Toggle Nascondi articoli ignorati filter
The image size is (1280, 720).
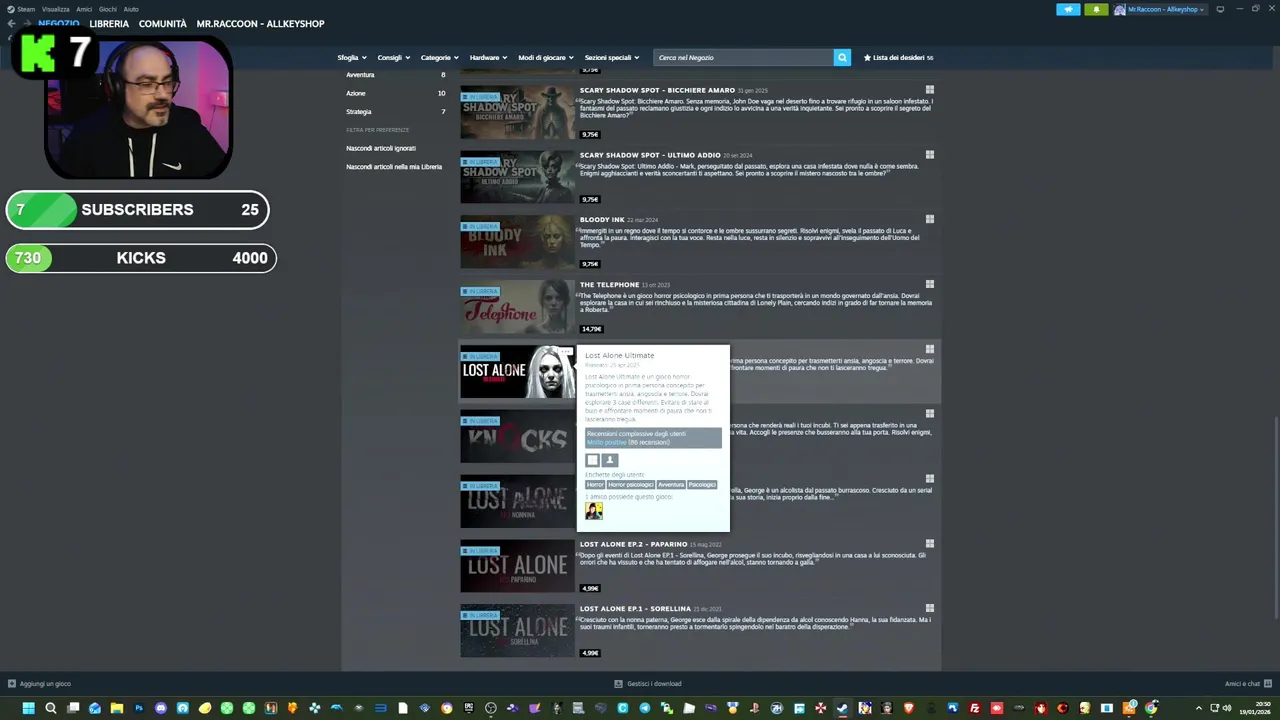(381, 148)
